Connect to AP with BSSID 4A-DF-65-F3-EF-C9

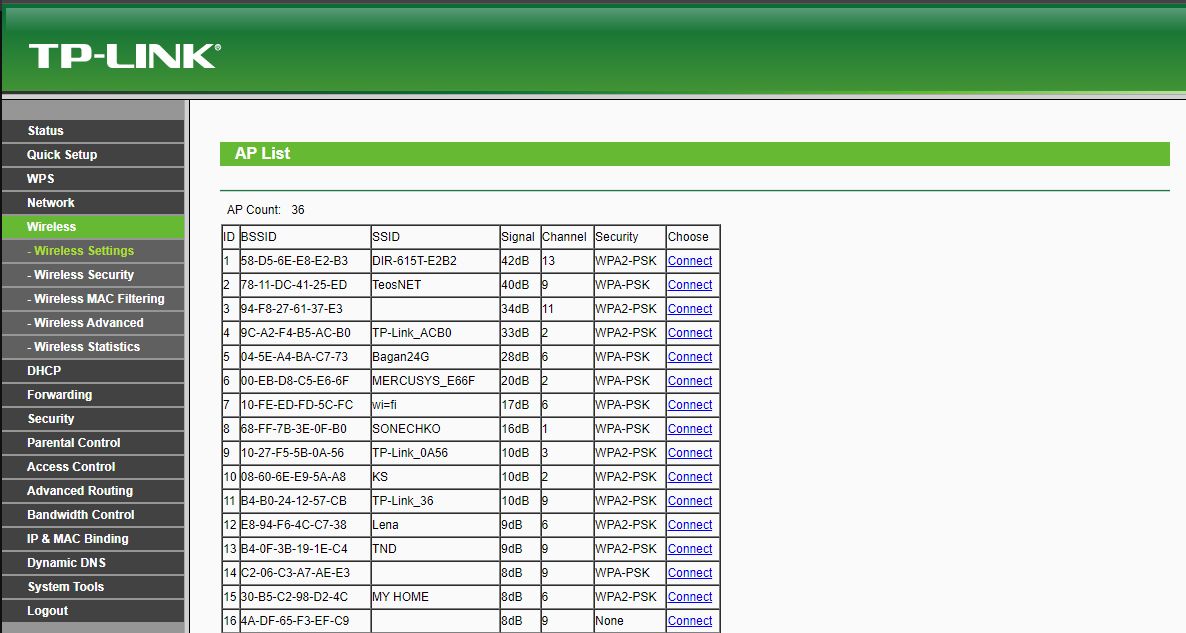point(690,621)
